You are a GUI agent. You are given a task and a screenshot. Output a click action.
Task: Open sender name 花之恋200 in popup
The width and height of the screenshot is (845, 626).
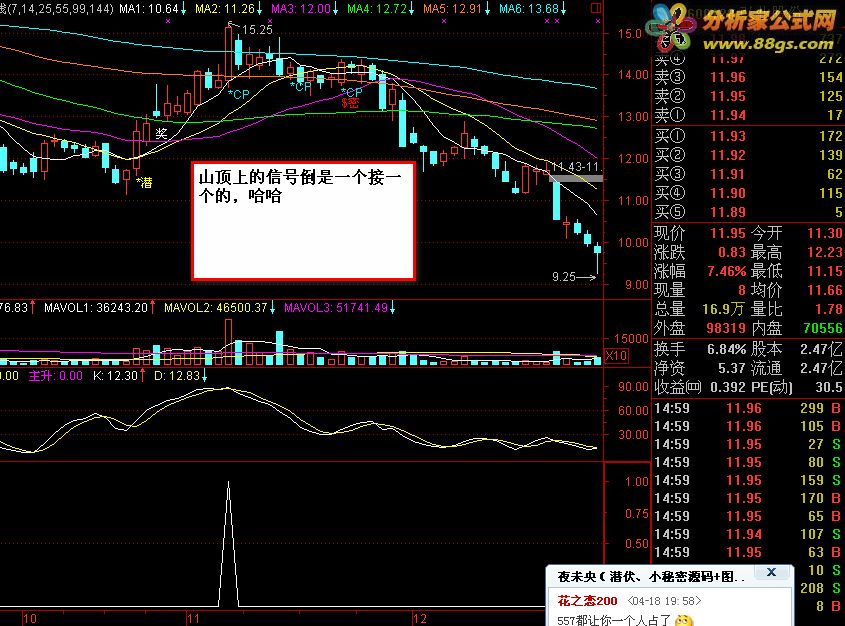(587, 601)
